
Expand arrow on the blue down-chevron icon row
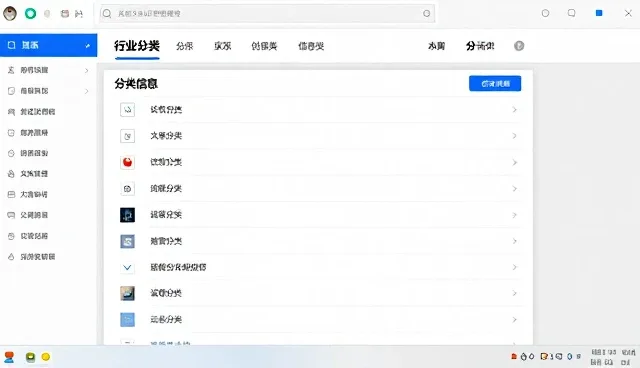click(x=514, y=267)
